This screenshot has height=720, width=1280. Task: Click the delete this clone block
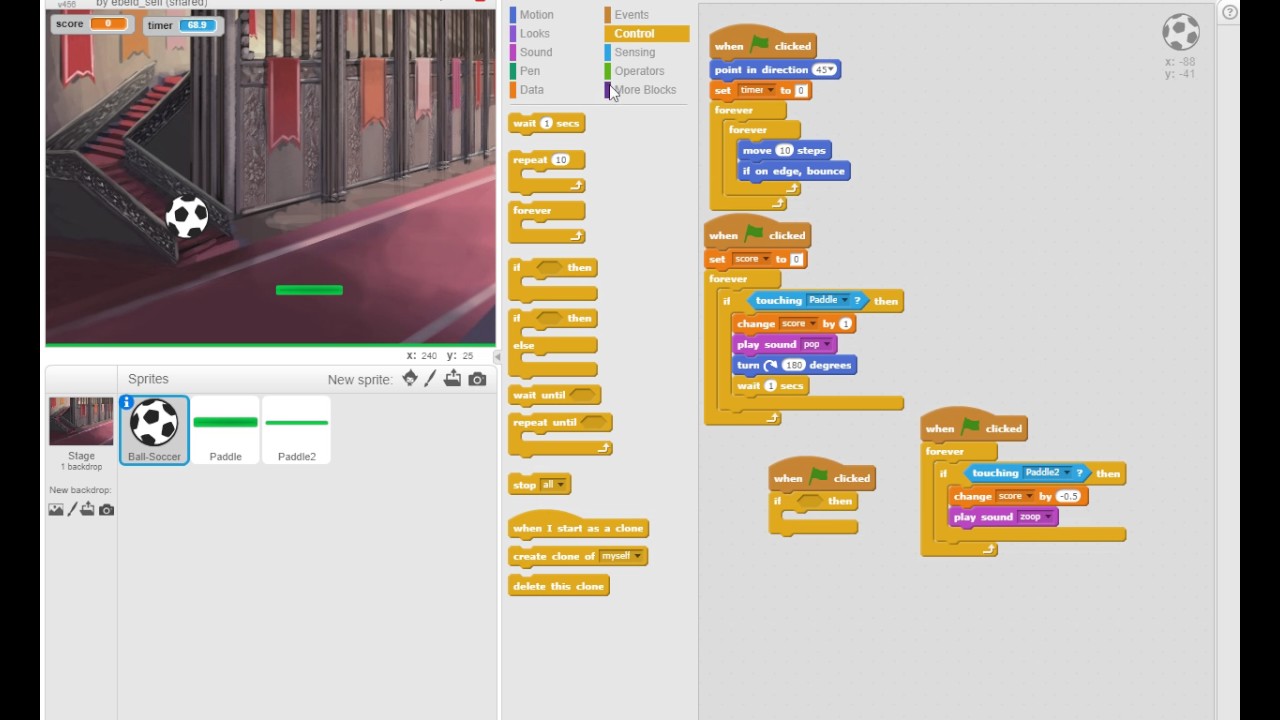tap(558, 586)
